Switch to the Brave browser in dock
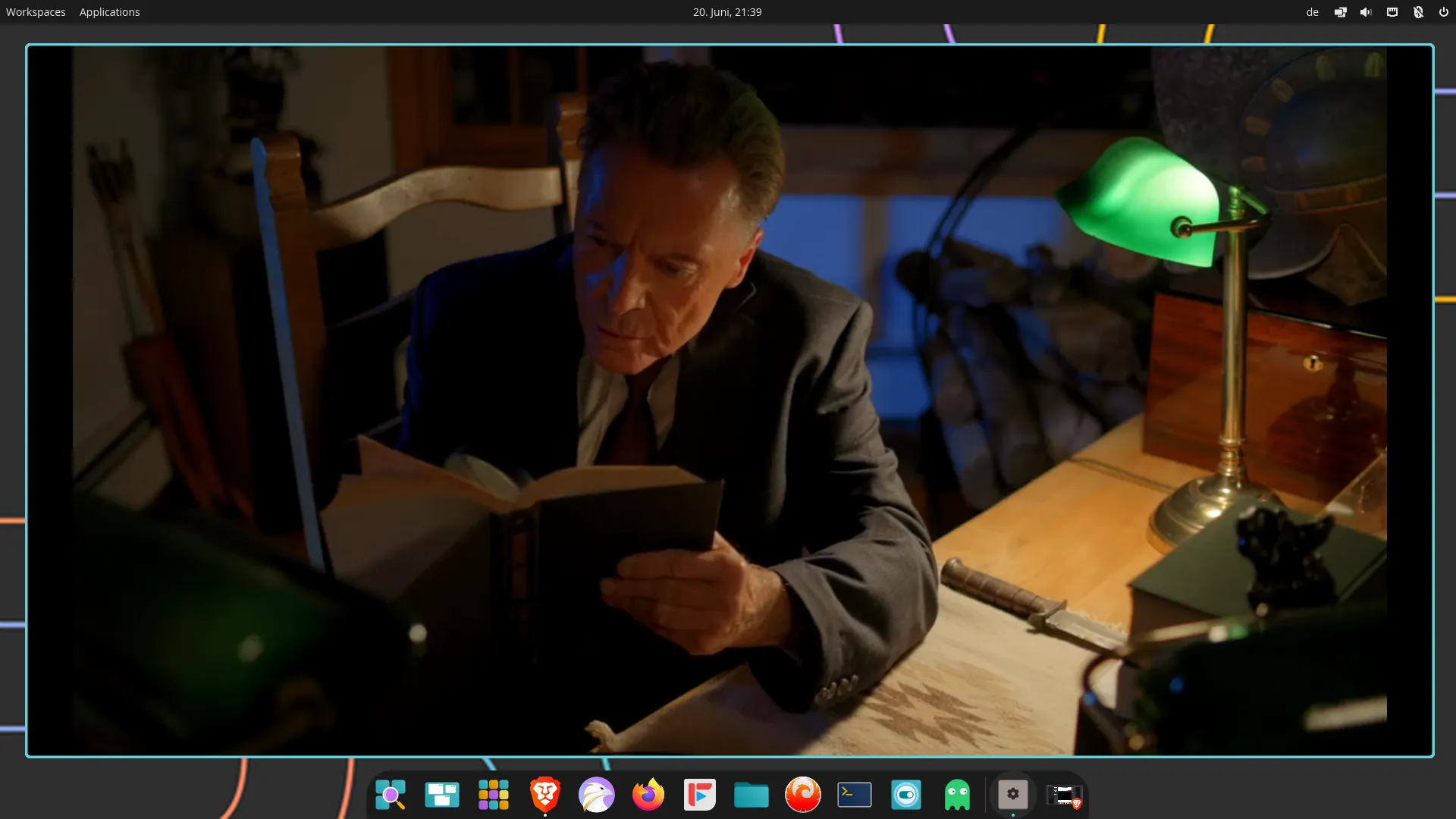The width and height of the screenshot is (1456, 819). [545, 795]
